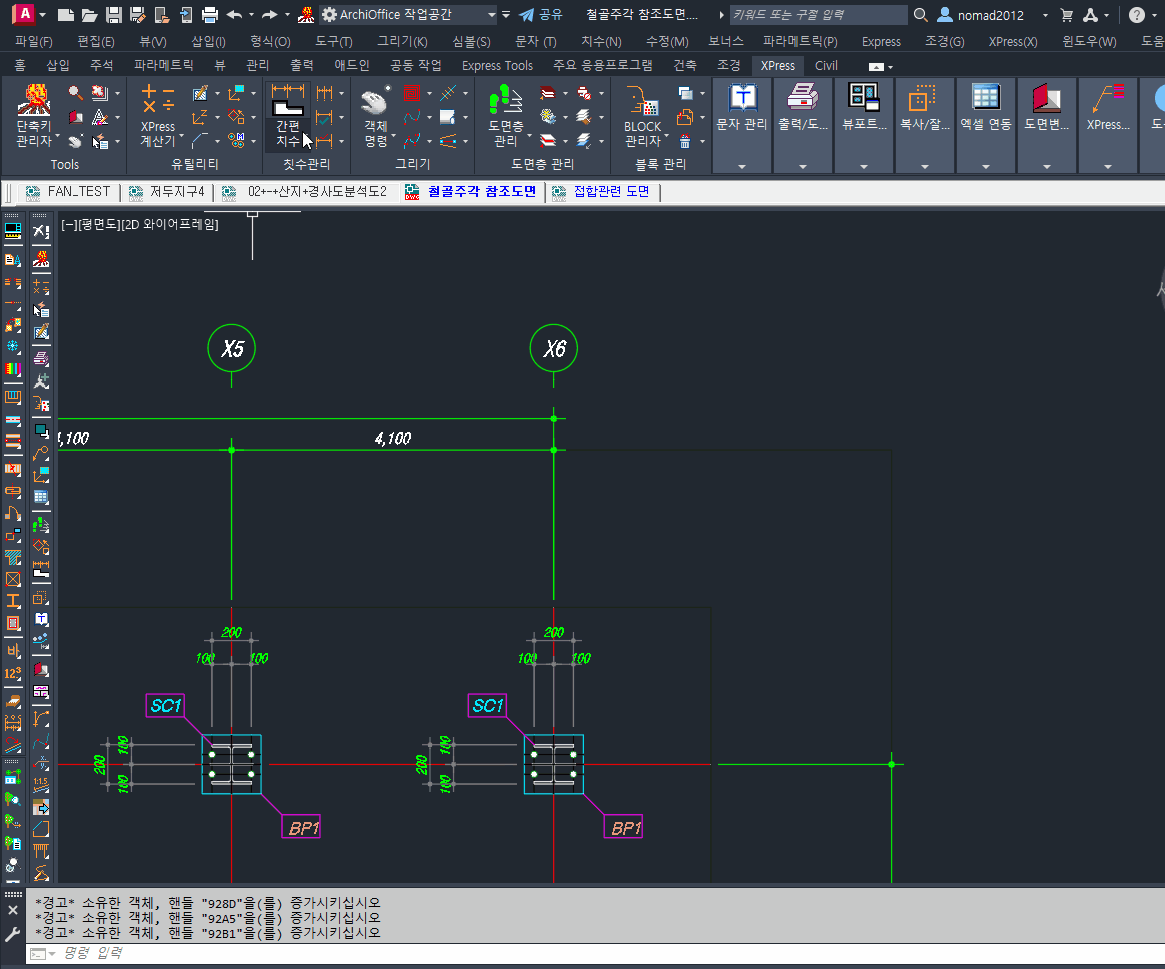Switch to 02+-+산지+경사도분석도2 drawing tab

306,192
